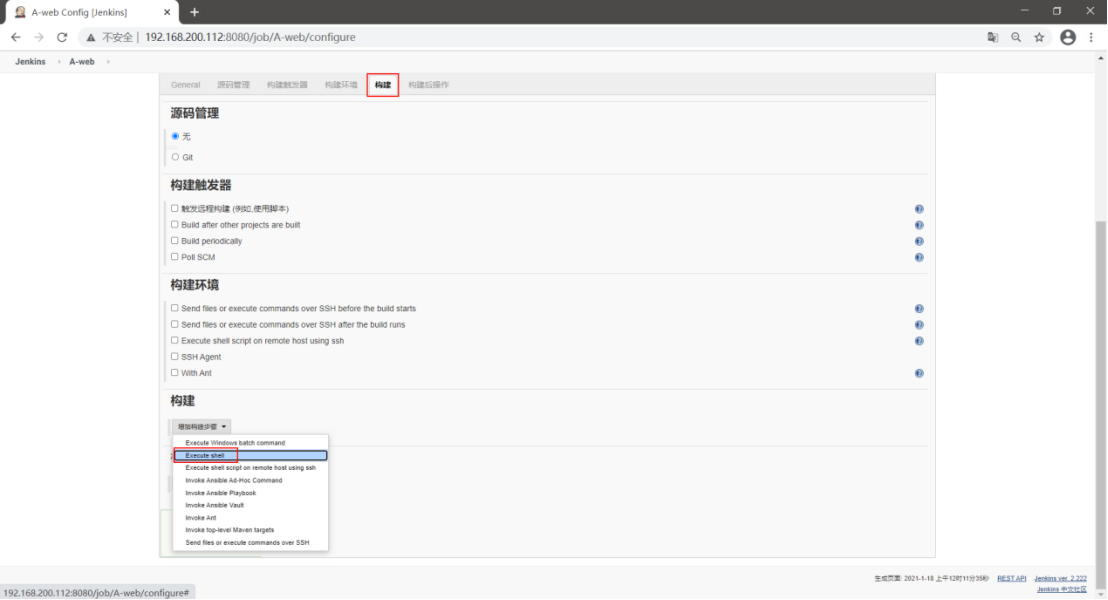The width and height of the screenshot is (1108, 600).
Task: Enable the 触发远程构建 checkbox
Action: click(x=175, y=208)
